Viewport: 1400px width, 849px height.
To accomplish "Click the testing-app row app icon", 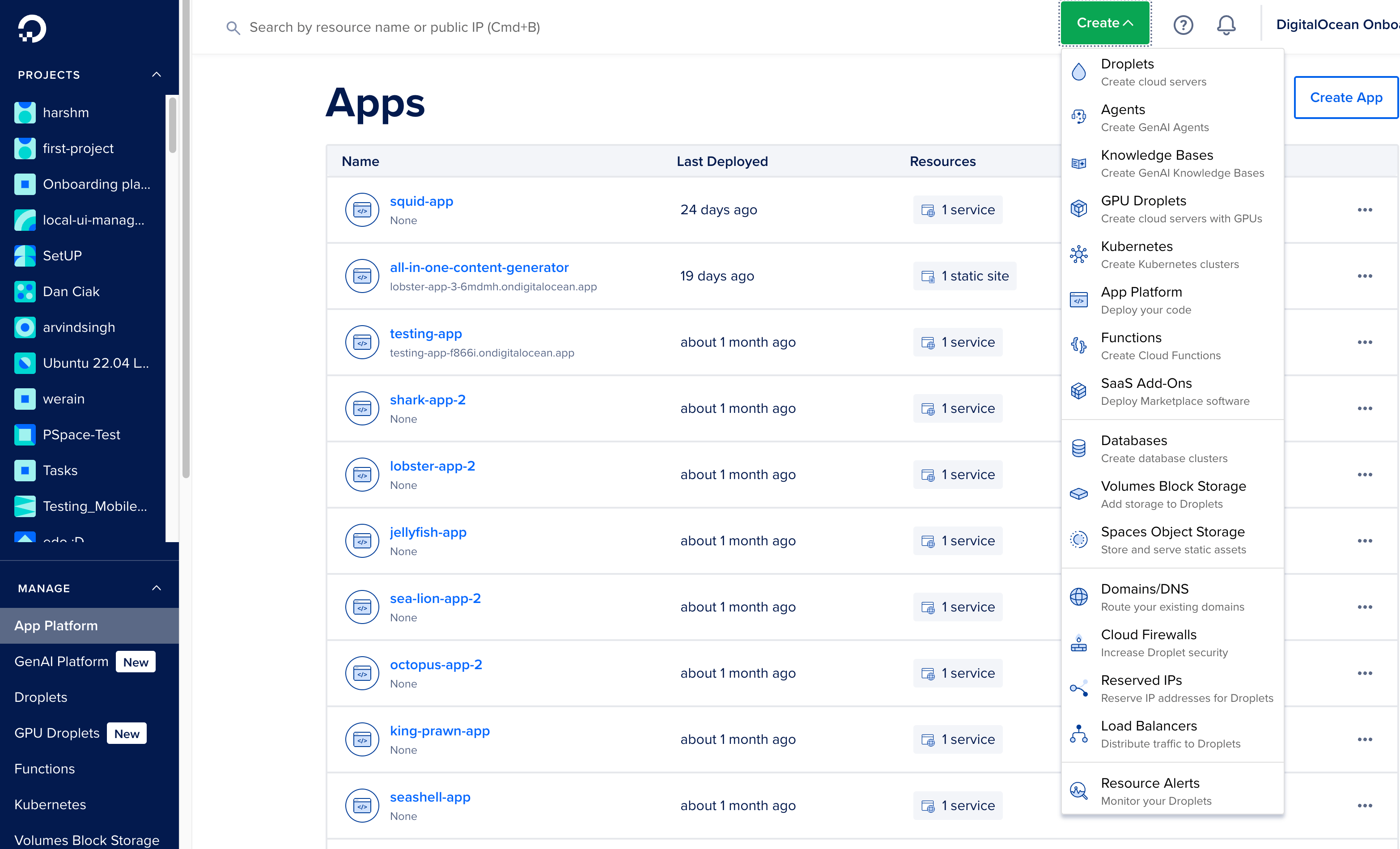I will pyautogui.click(x=362, y=342).
